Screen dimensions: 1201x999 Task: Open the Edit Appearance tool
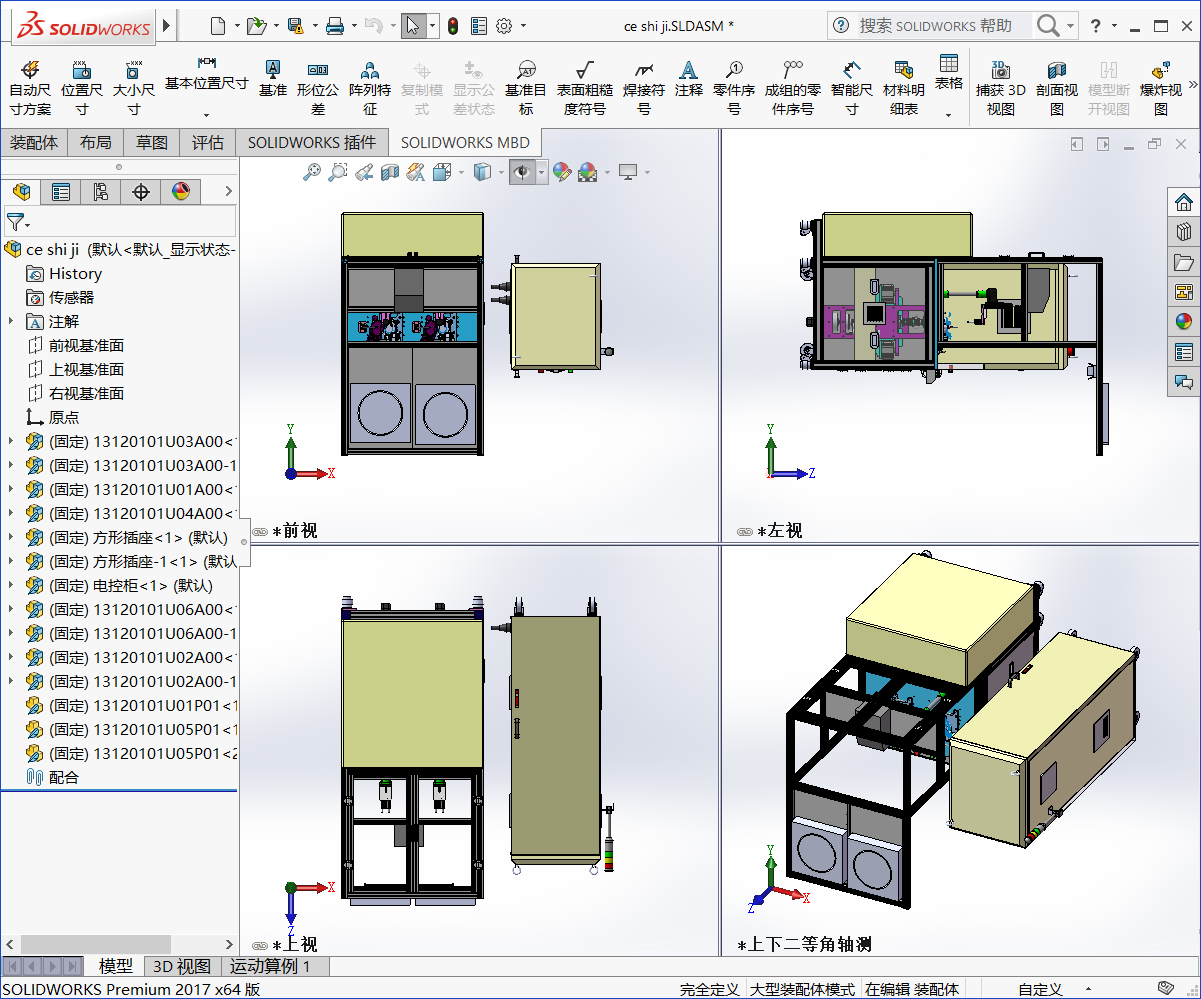point(562,172)
